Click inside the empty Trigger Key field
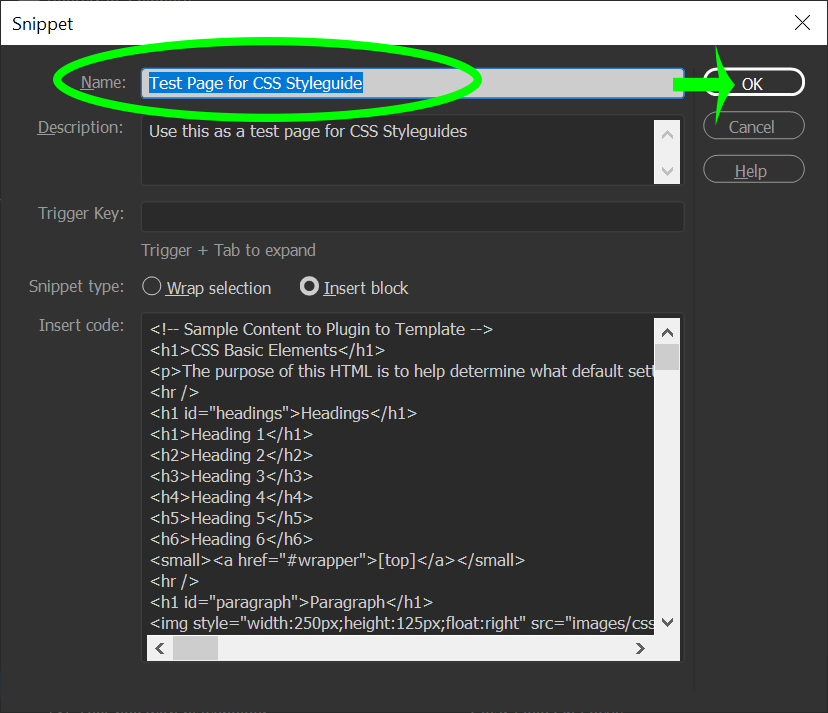The image size is (828, 713). pyautogui.click(x=412, y=216)
